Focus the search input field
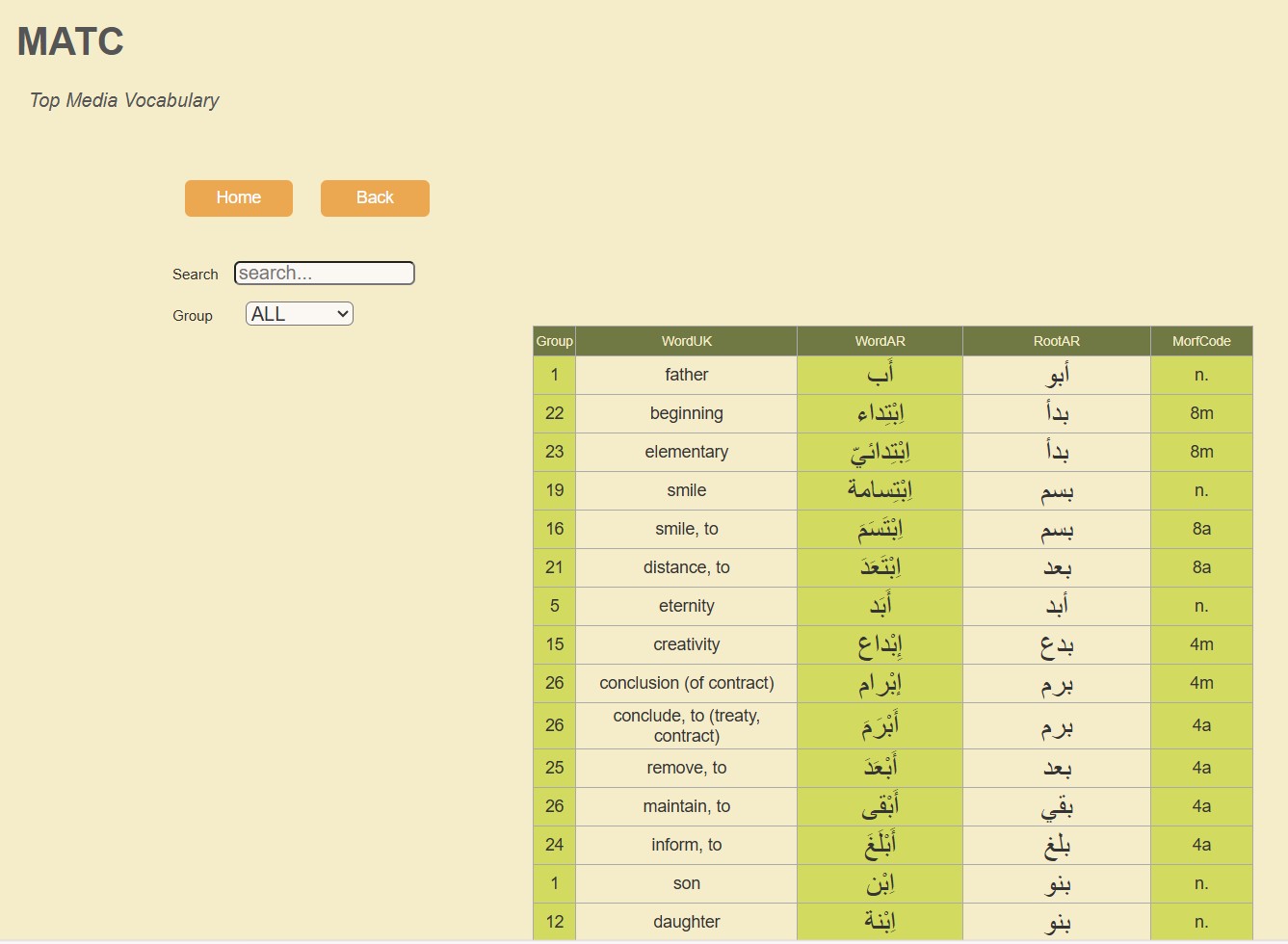This screenshot has width=1288, height=944. click(325, 274)
